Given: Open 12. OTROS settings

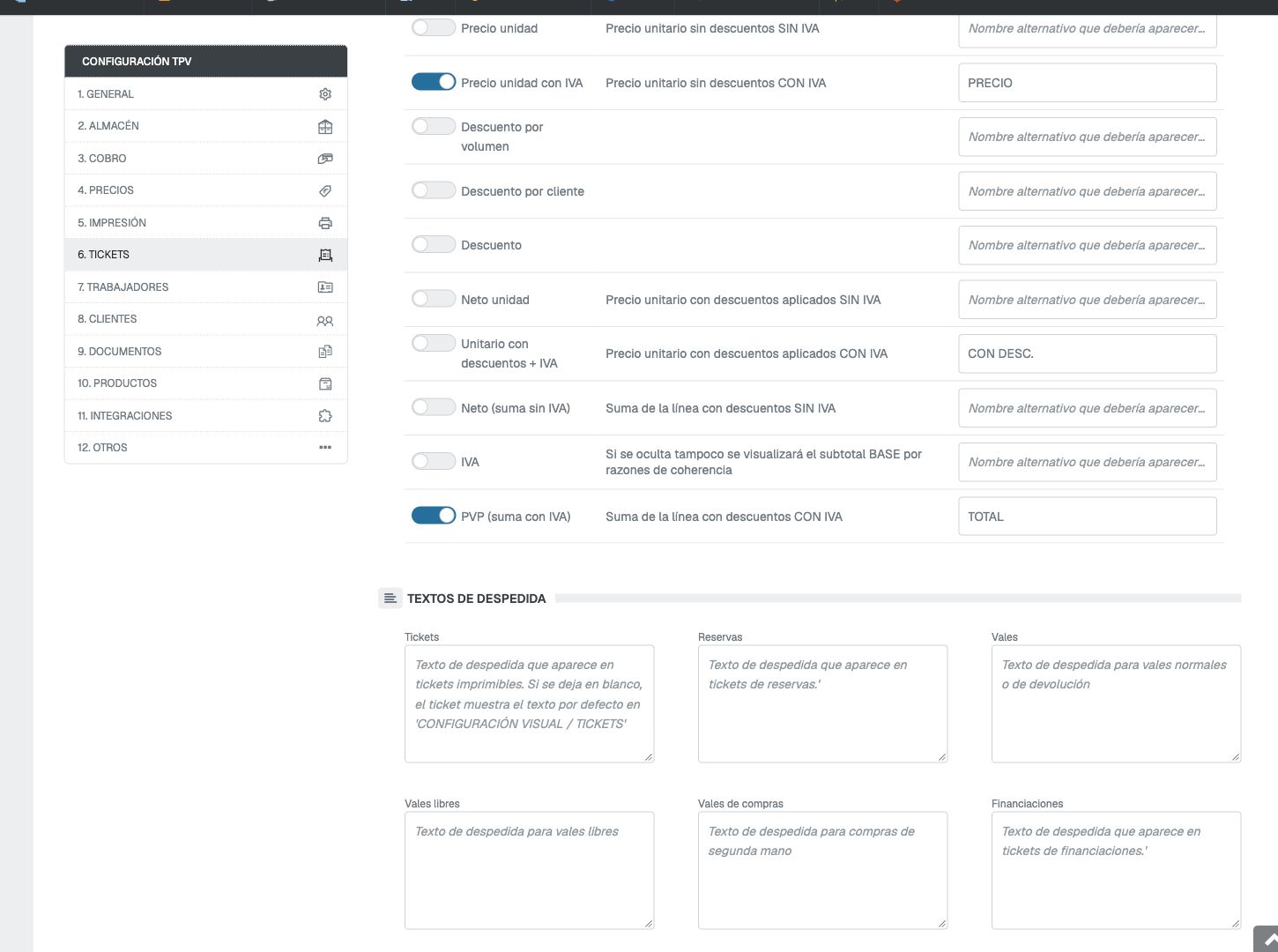Looking at the screenshot, I should 206,448.
